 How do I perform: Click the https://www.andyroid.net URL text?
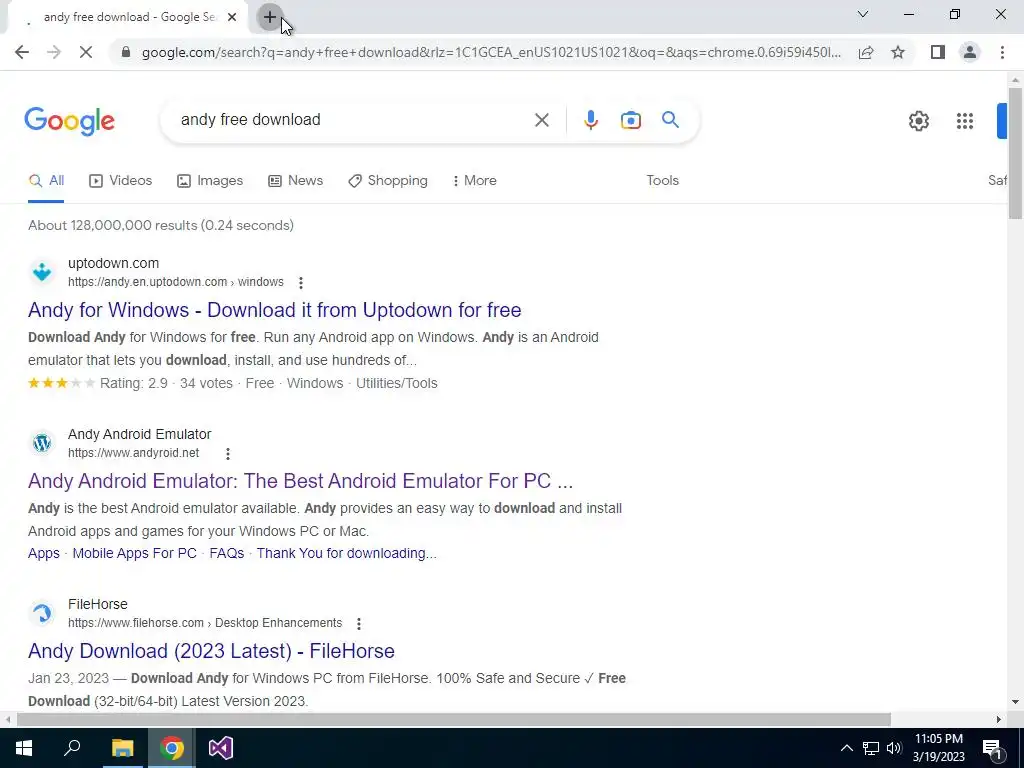click(133, 453)
